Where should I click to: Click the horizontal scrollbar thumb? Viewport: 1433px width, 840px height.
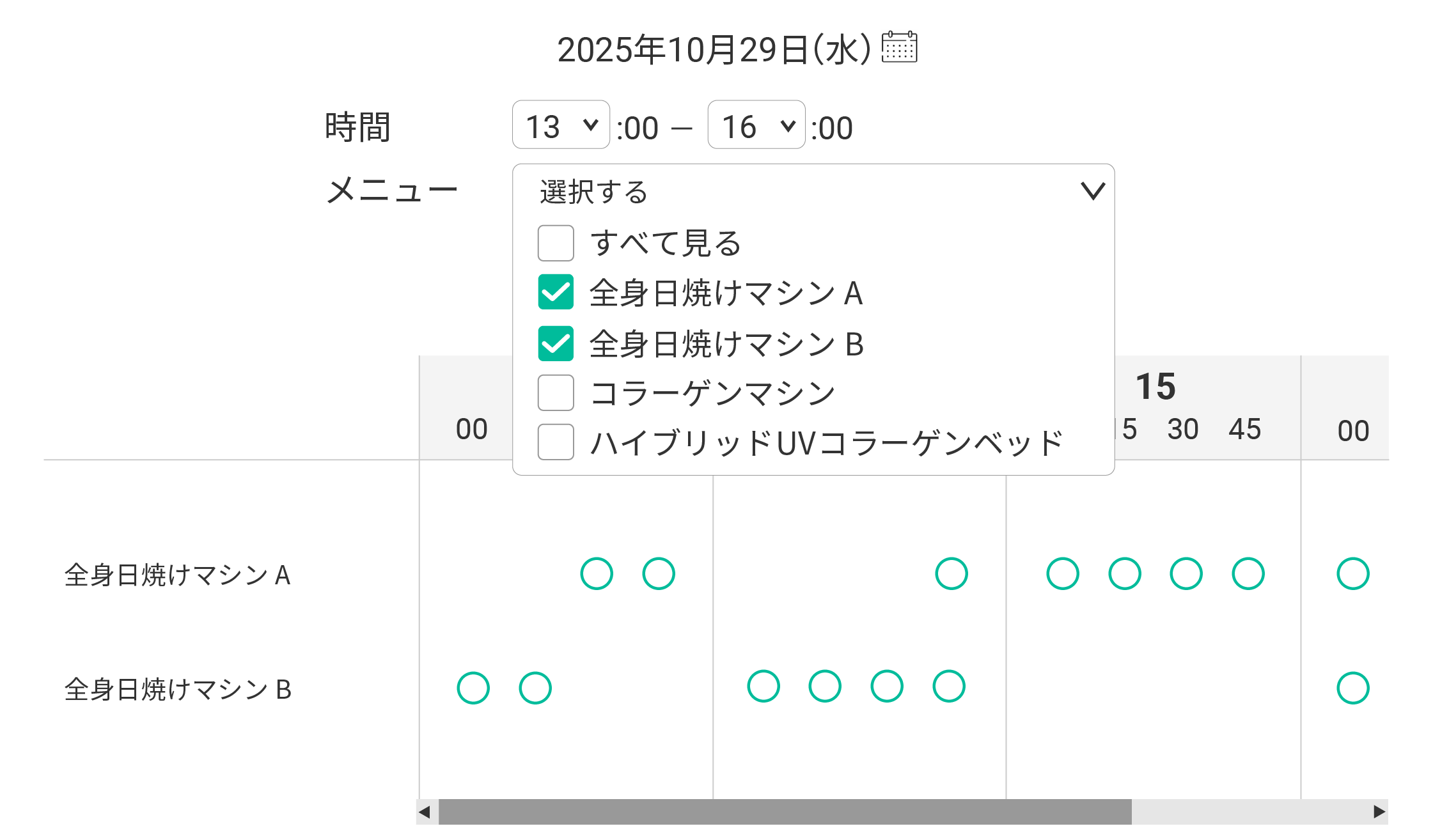(785, 812)
